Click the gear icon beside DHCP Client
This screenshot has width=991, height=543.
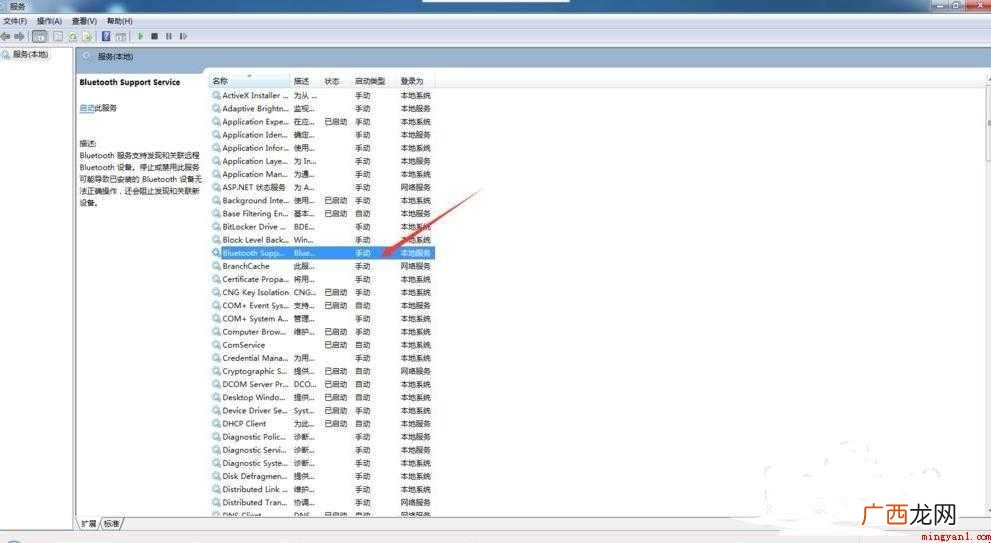[x=216, y=424]
